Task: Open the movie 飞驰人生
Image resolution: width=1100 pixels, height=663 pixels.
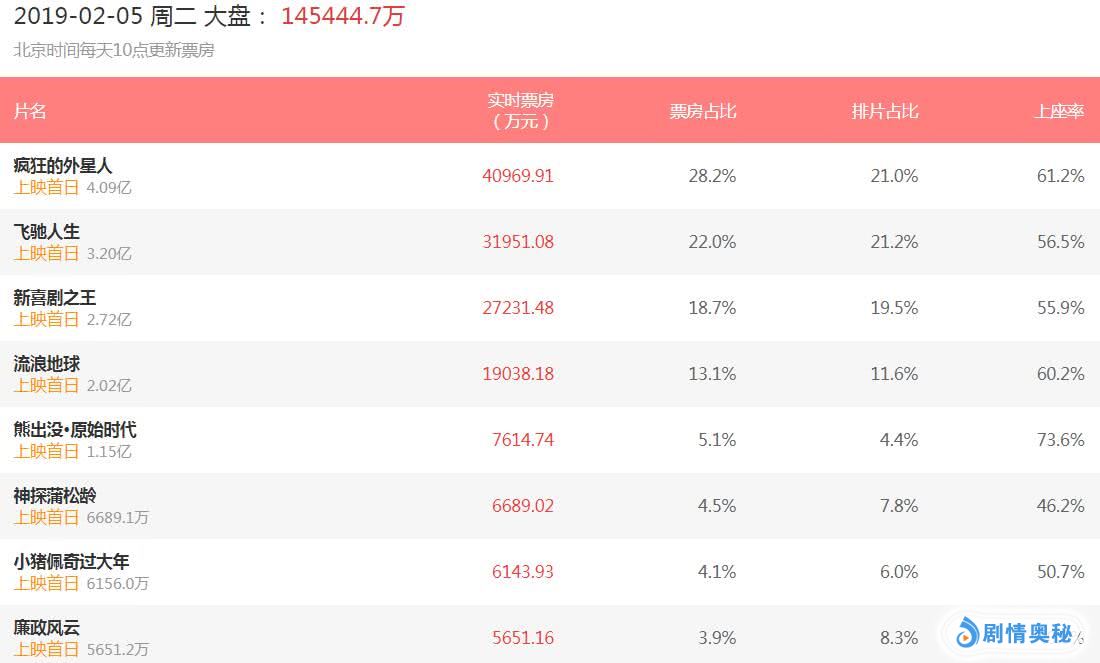Action: (47, 232)
